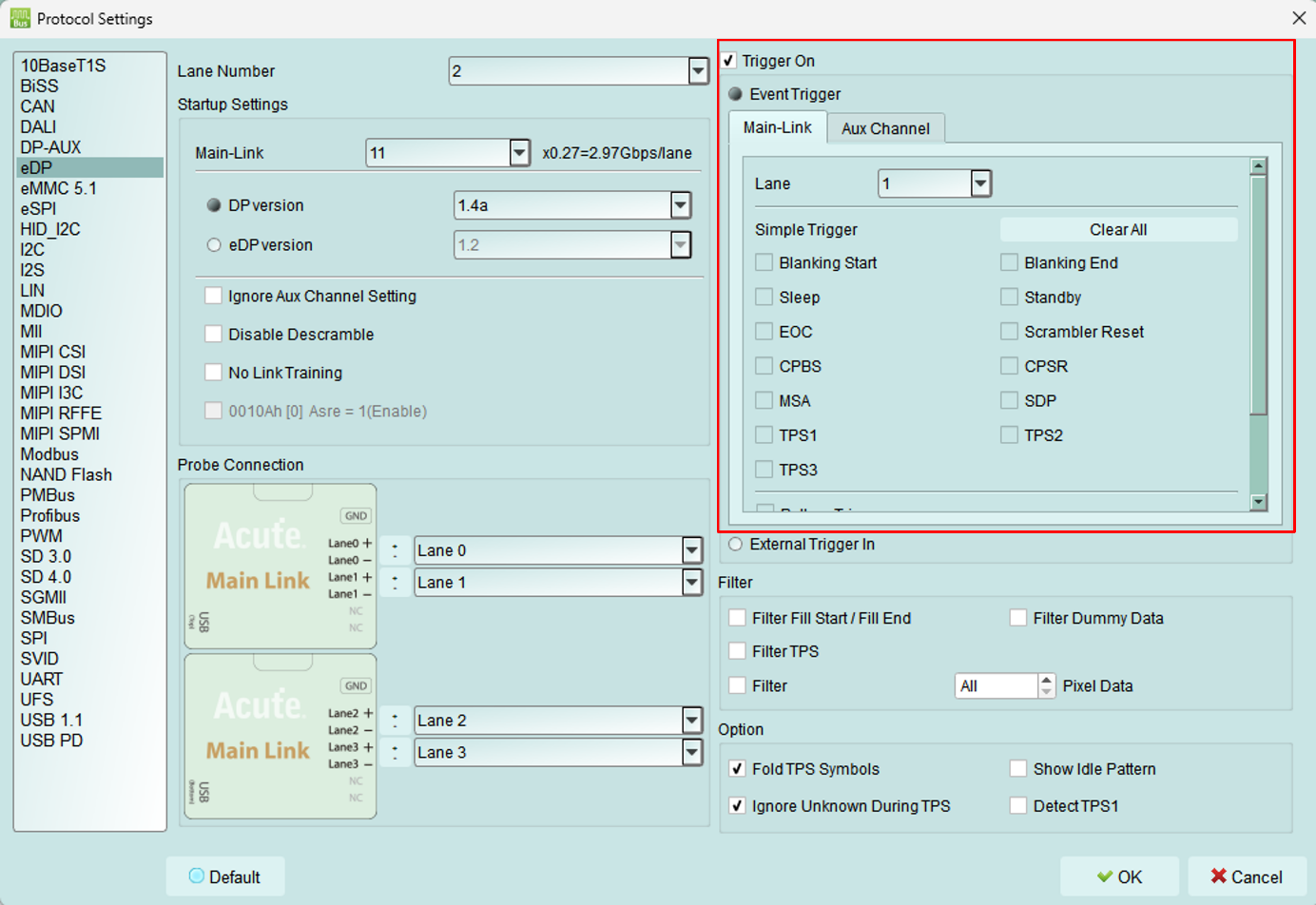This screenshot has width=1316, height=905.
Task: Click Clear All button
Action: click(x=1118, y=229)
